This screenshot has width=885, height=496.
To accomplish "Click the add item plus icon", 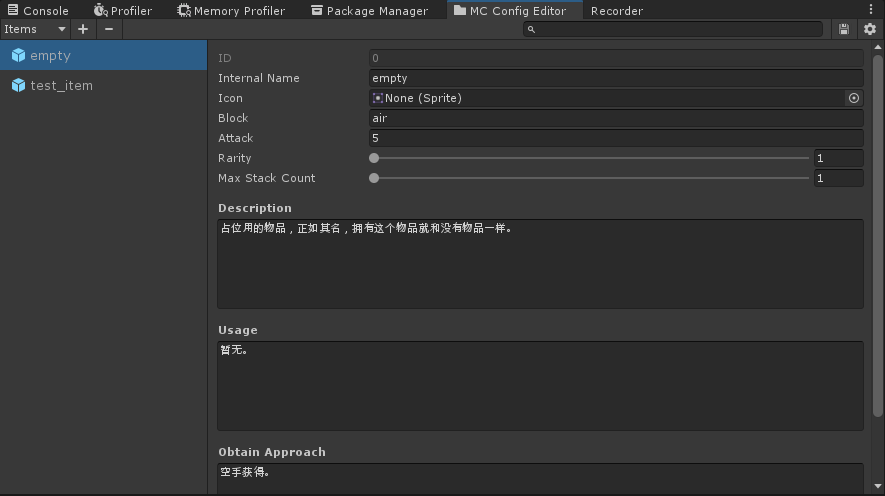I will tap(83, 29).
